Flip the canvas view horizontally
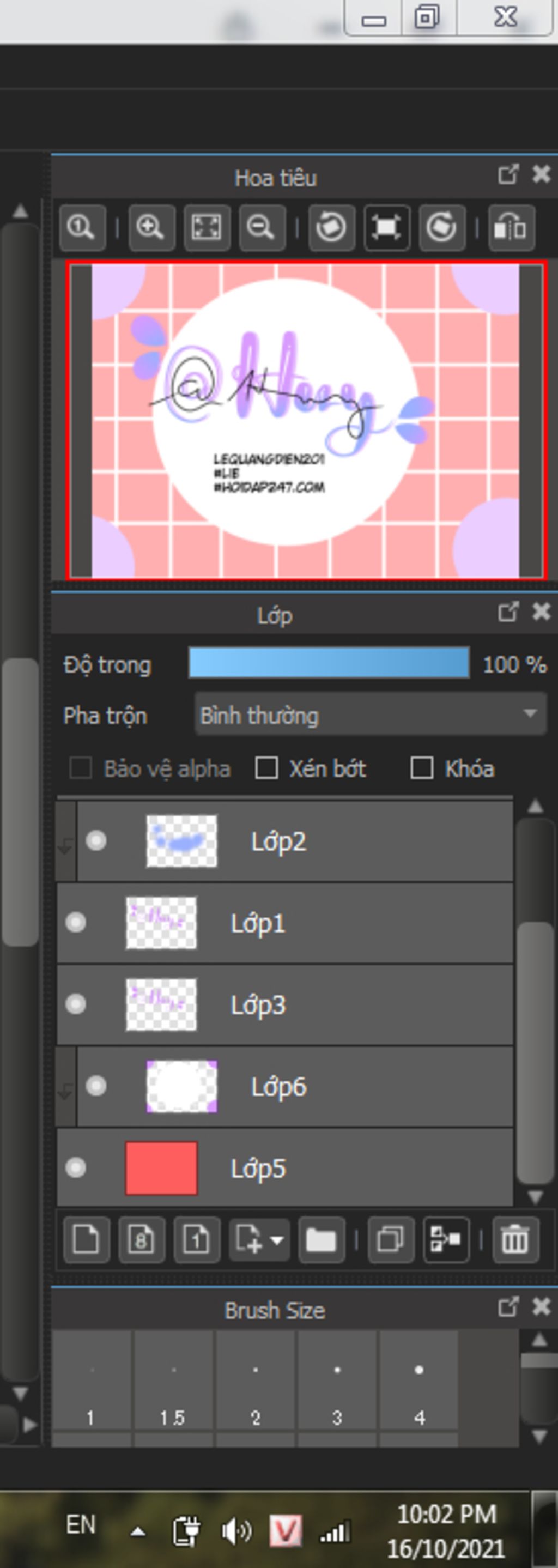The width and height of the screenshot is (558, 1568). (511, 228)
